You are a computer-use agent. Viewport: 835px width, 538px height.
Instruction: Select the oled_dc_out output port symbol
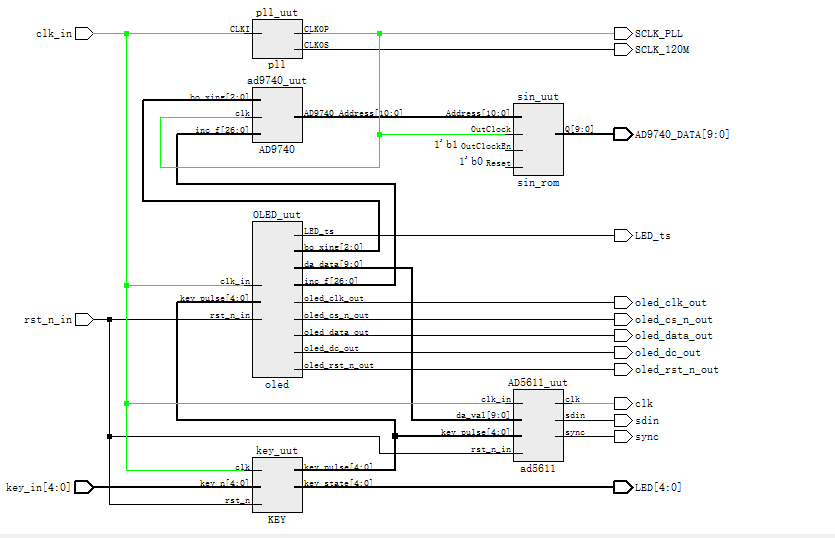pos(623,353)
